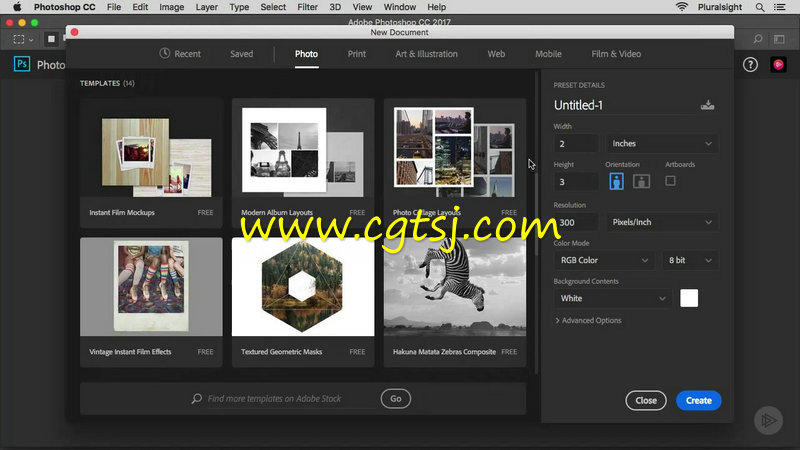Select Textured Geometric Masks template
The width and height of the screenshot is (800, 450).
(303, 302)
